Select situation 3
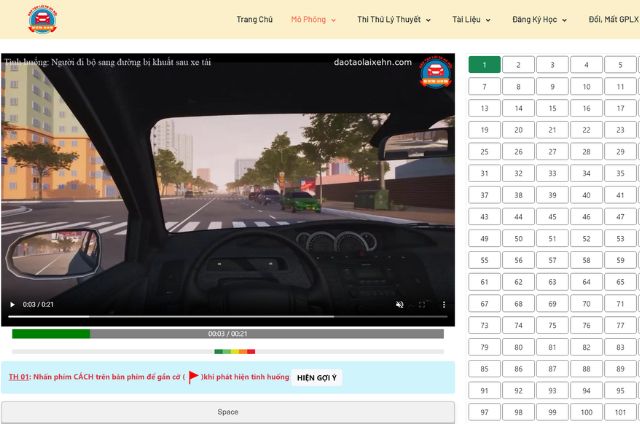Screen dimensions: 640x427 pos(552,64)
